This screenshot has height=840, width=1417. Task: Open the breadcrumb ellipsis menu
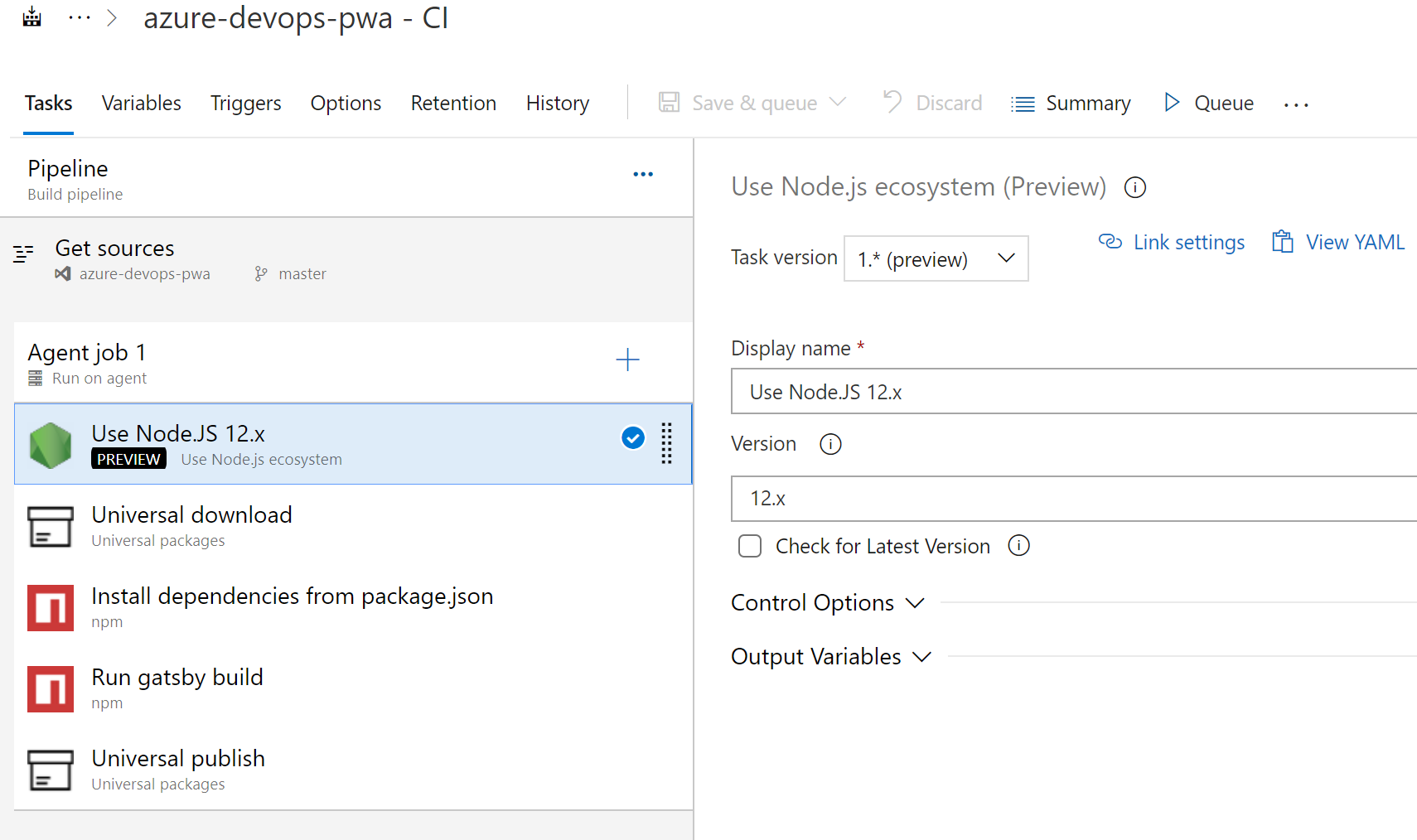click(80, 17)
